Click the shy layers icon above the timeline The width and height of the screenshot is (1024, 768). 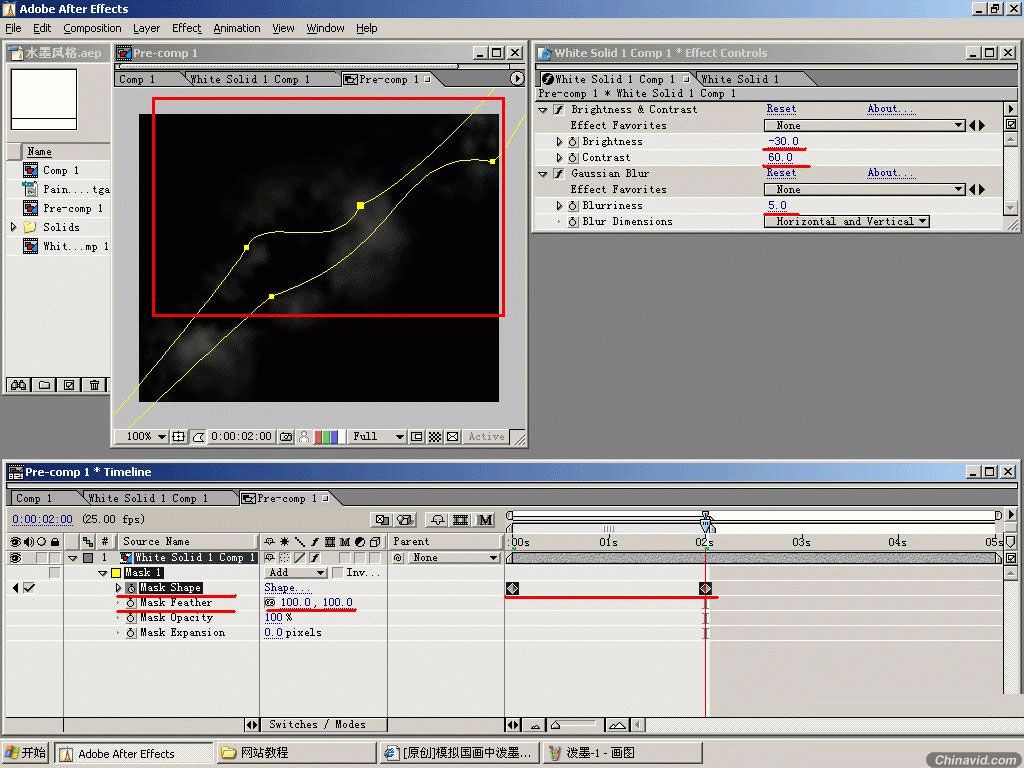[x=438, y=520]
